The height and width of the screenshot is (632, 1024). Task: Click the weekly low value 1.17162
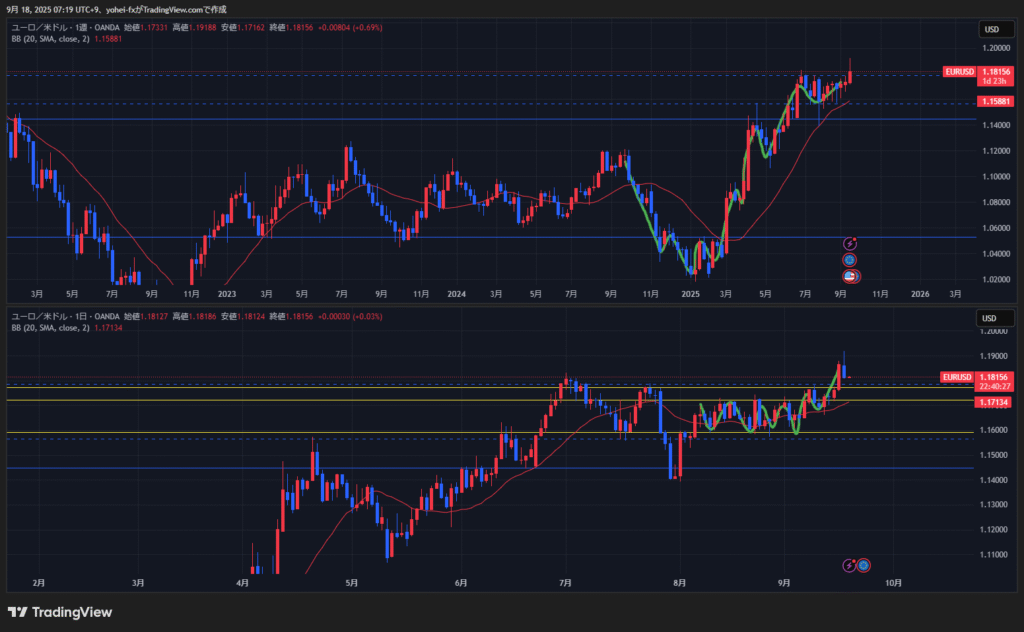251,27
